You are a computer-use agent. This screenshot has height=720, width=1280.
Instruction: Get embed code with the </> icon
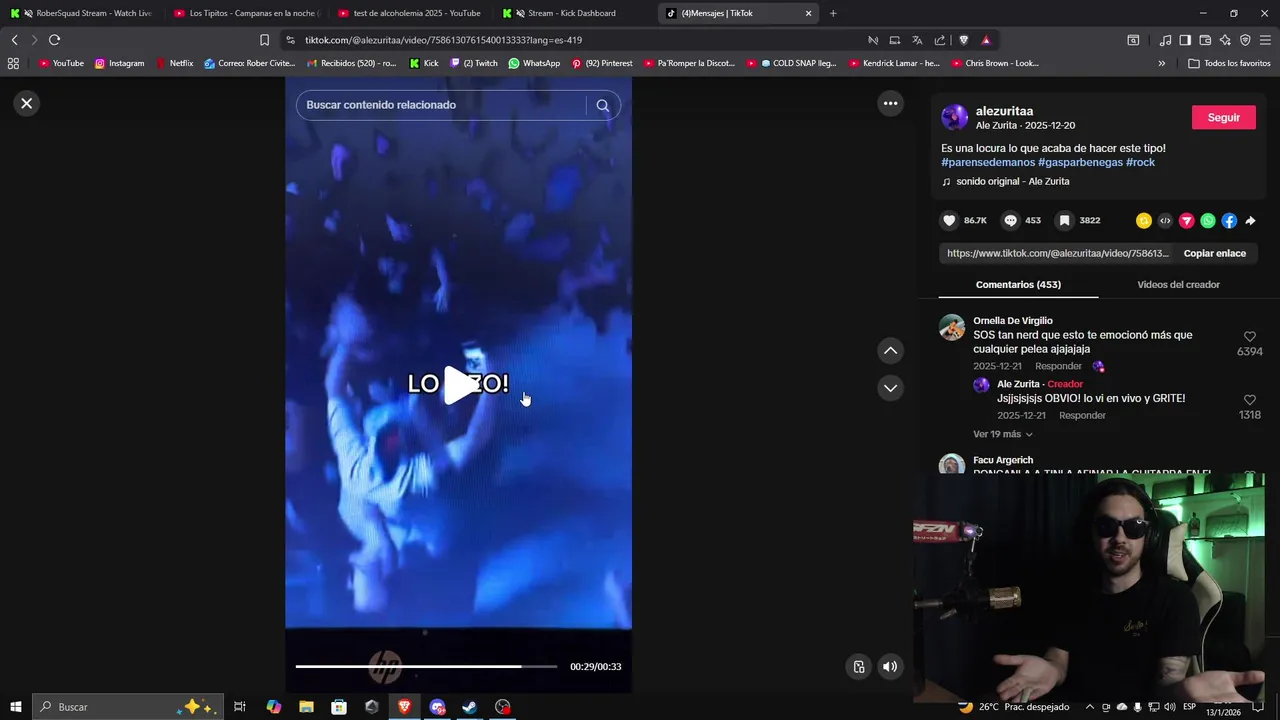(x=1165, y=220)
